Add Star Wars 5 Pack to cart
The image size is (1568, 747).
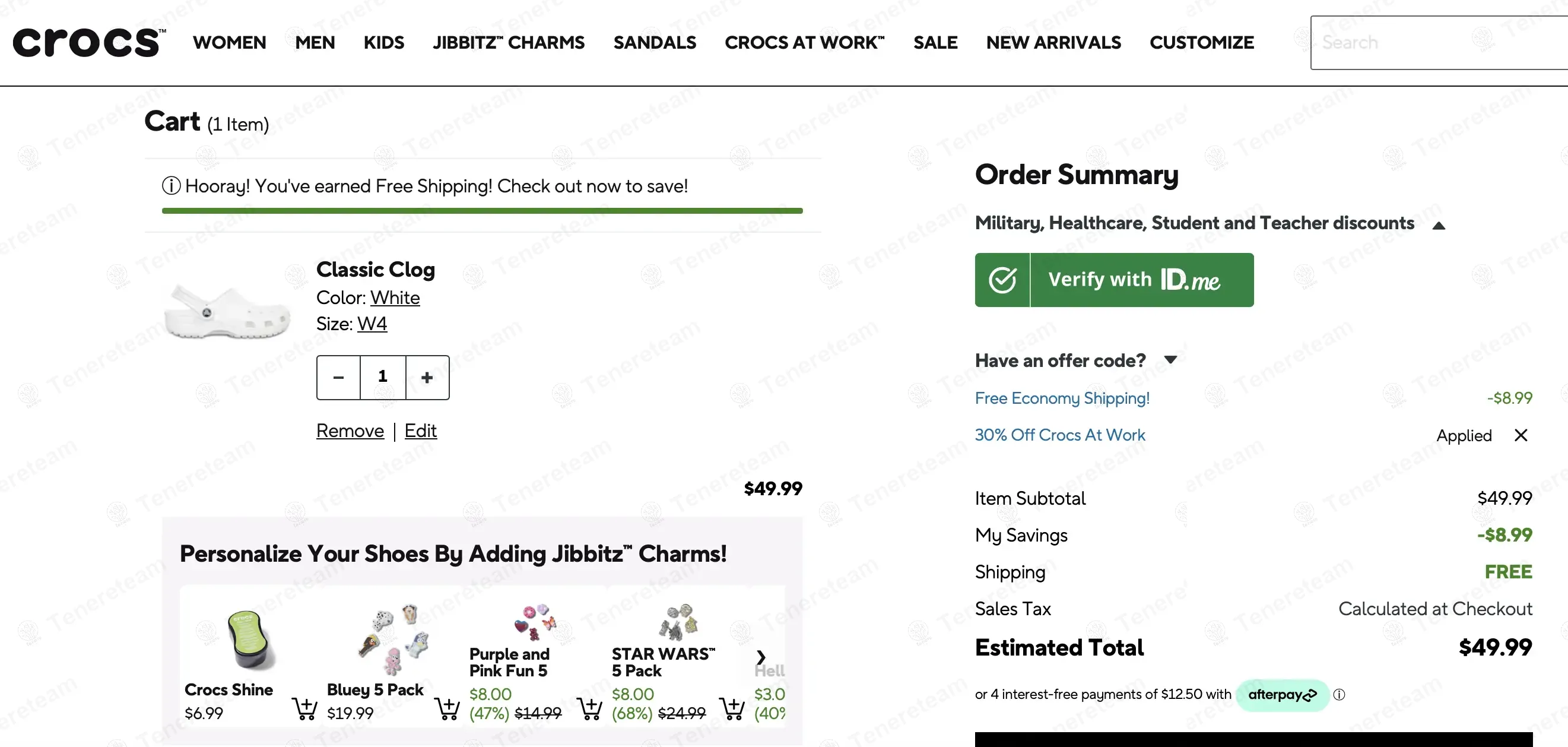732,708
